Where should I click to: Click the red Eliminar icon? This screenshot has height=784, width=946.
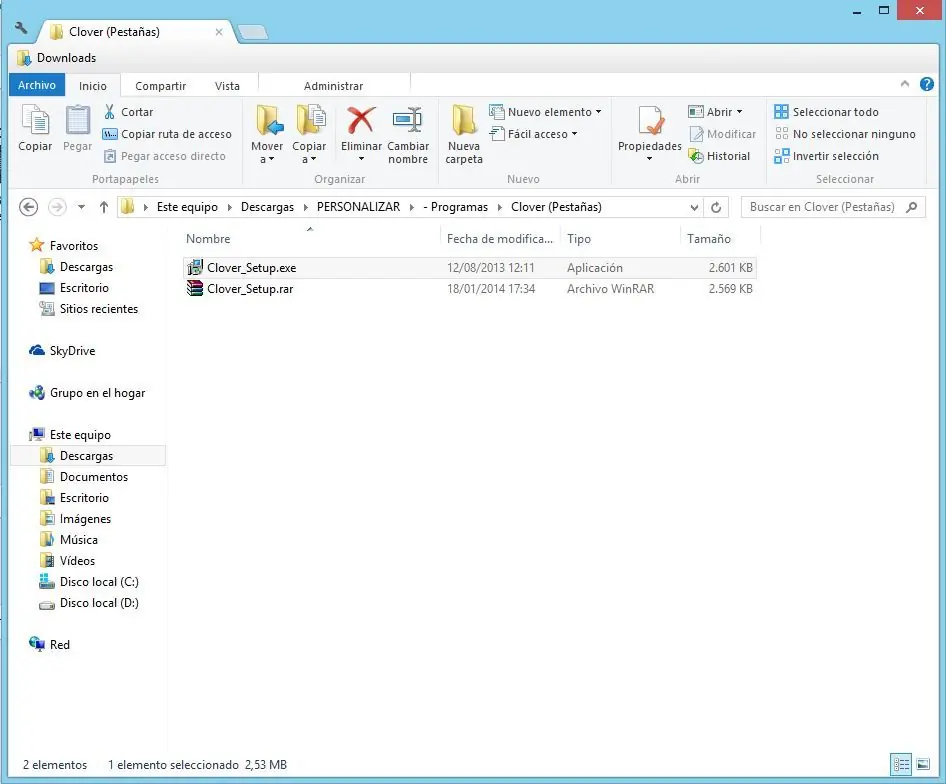361,120
